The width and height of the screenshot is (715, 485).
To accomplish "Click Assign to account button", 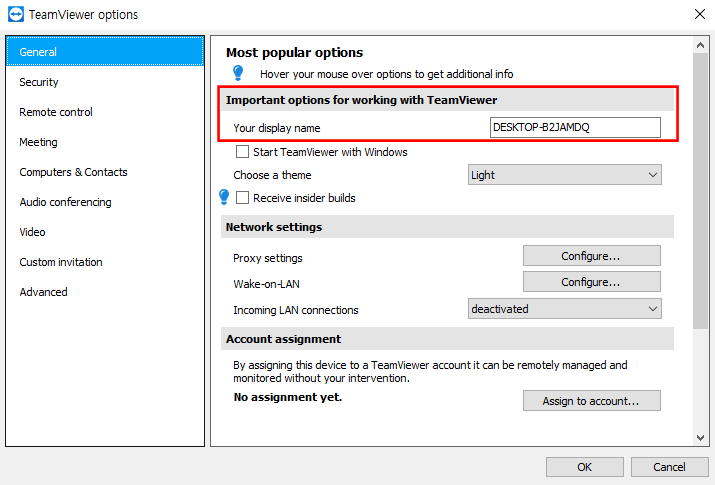I will [x=591, y=401].
